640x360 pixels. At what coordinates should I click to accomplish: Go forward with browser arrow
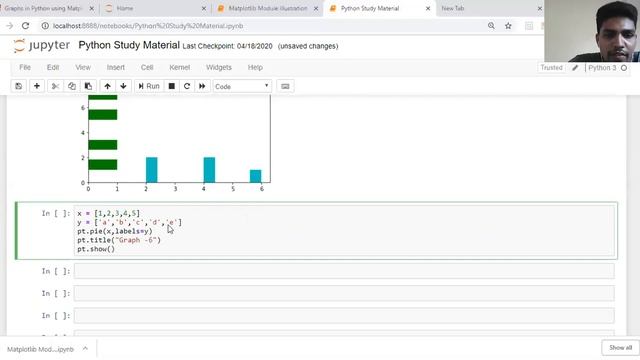[x=9, y=26]
